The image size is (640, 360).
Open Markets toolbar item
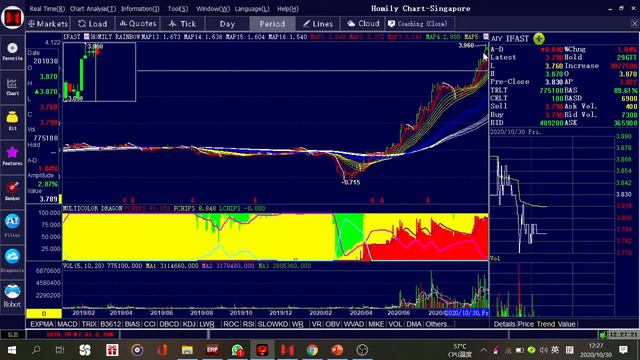(x=48, y=24)
